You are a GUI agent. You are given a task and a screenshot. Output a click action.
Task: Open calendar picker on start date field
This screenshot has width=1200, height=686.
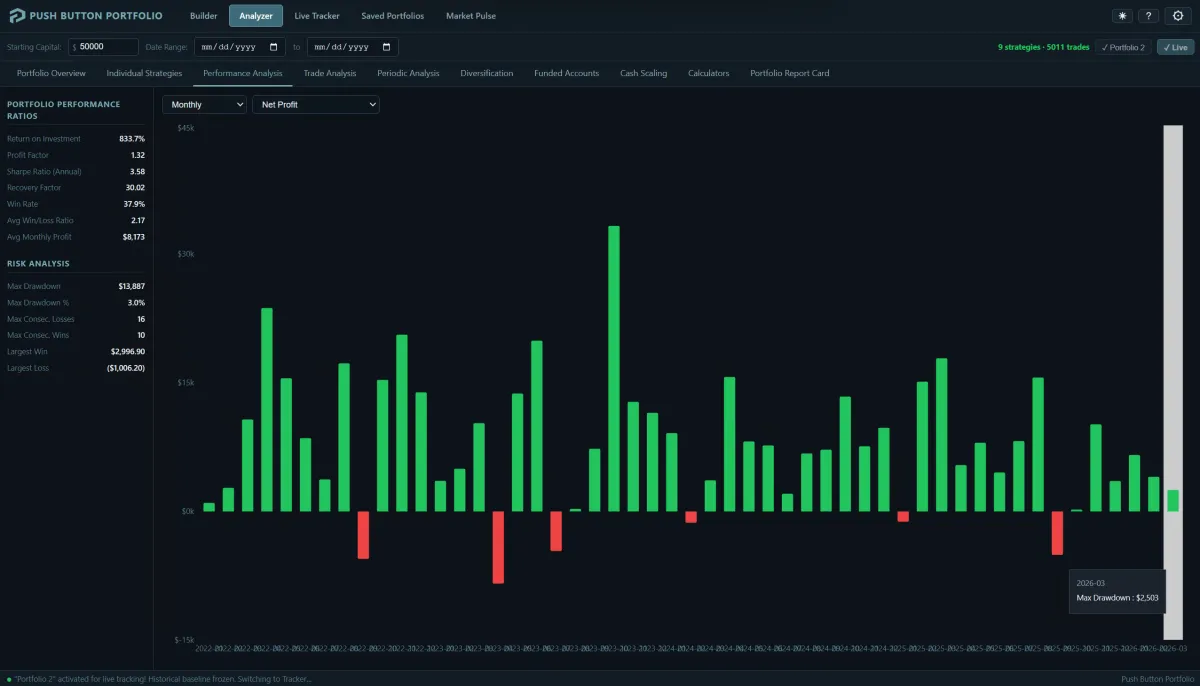coord(274,47)
